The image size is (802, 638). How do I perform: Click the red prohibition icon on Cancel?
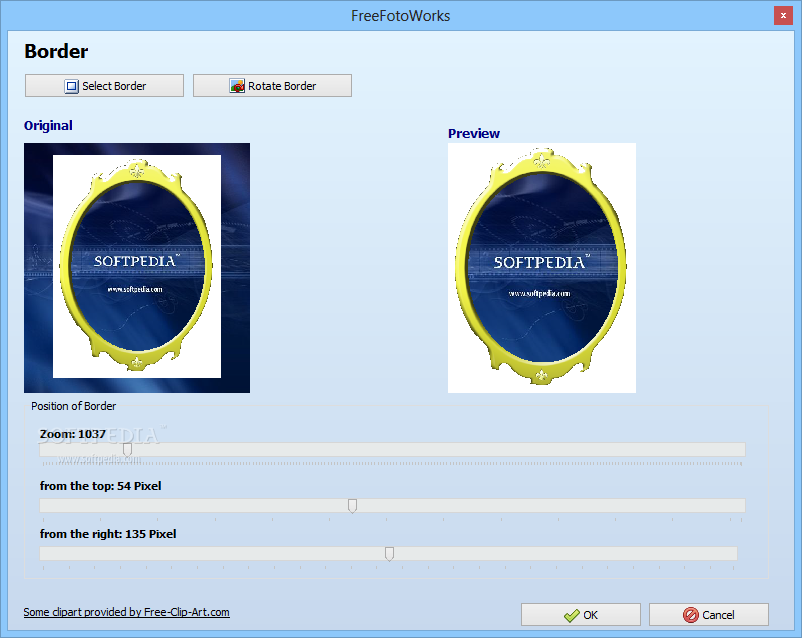(690, 615)
